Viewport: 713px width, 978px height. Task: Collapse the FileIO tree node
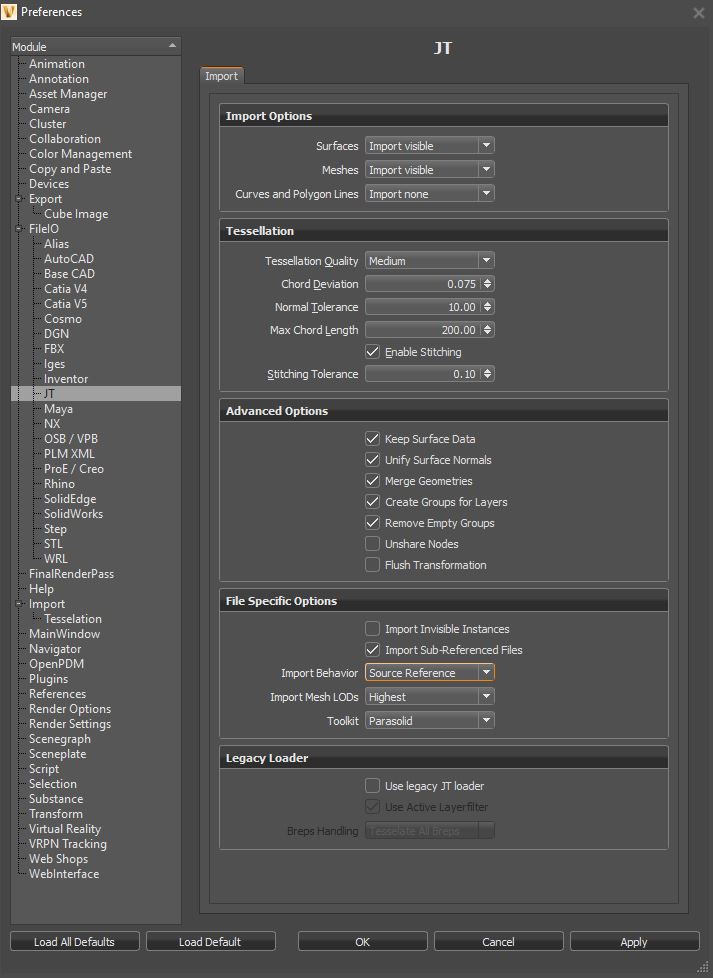19,229
